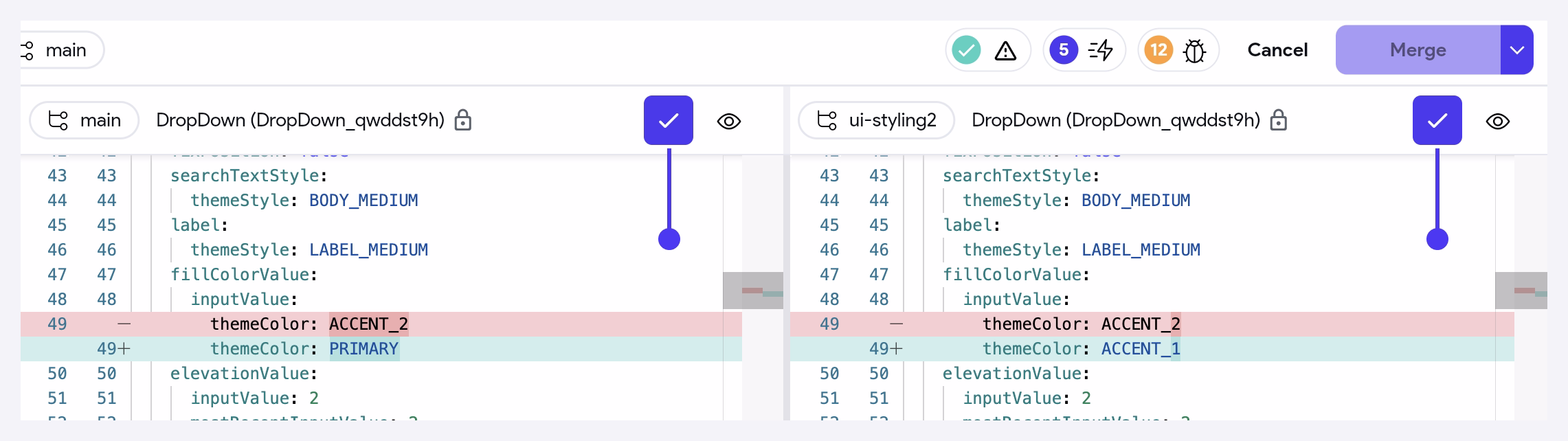Click LABEL_MEDIUM value in right pane

[x=1141, y=250]
